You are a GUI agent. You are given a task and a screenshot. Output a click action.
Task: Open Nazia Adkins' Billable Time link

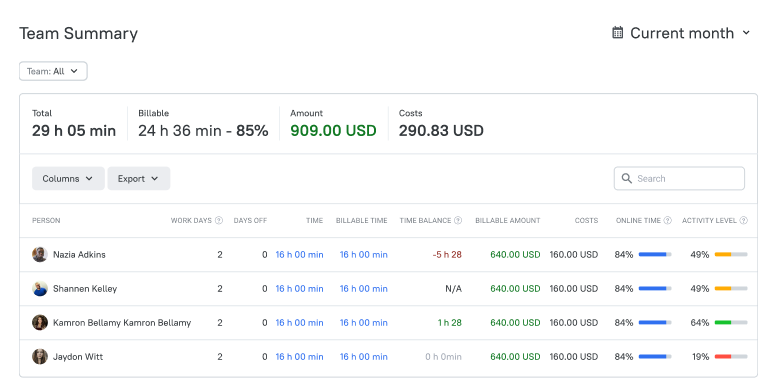364,255
